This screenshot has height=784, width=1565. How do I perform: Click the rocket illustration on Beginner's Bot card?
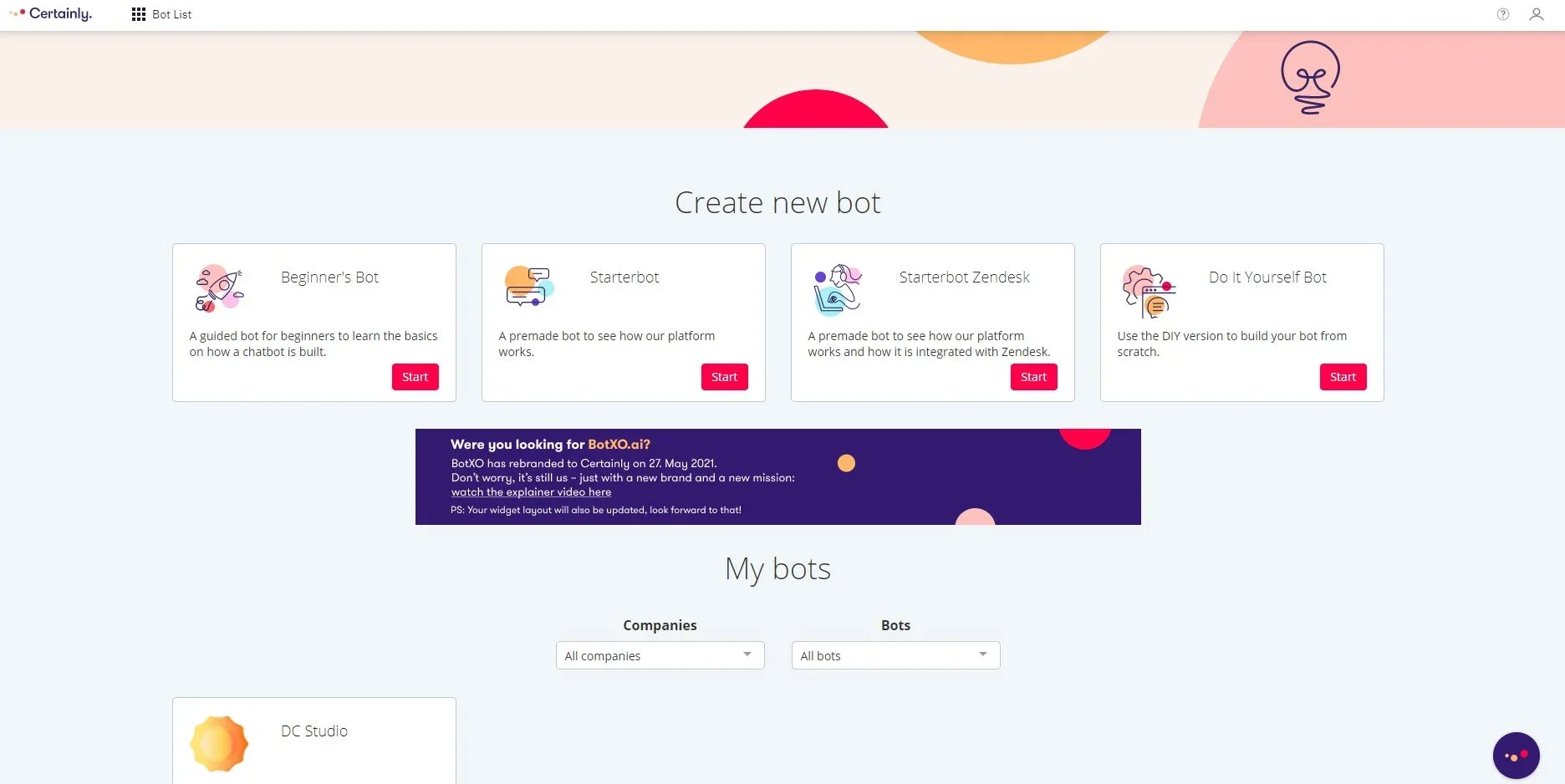[x=218, y=288]
